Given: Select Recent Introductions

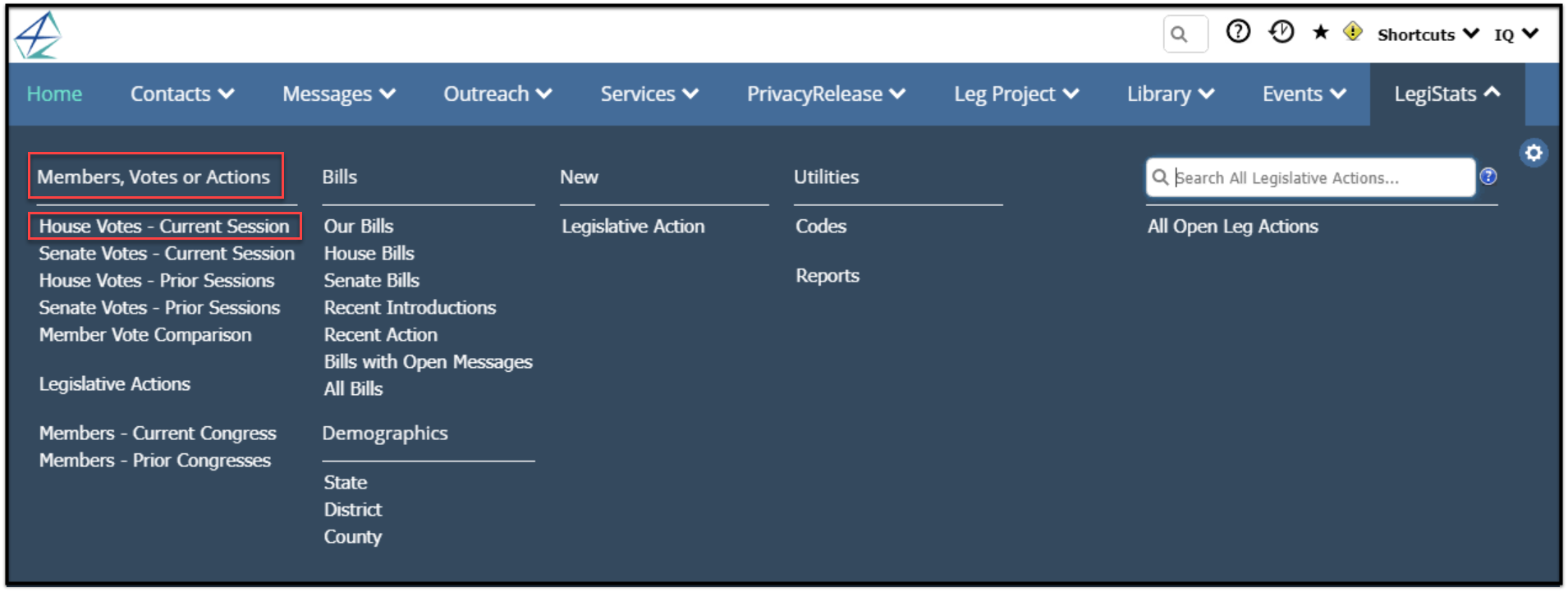Looking at the screenshot, I should tap(410, 307).
